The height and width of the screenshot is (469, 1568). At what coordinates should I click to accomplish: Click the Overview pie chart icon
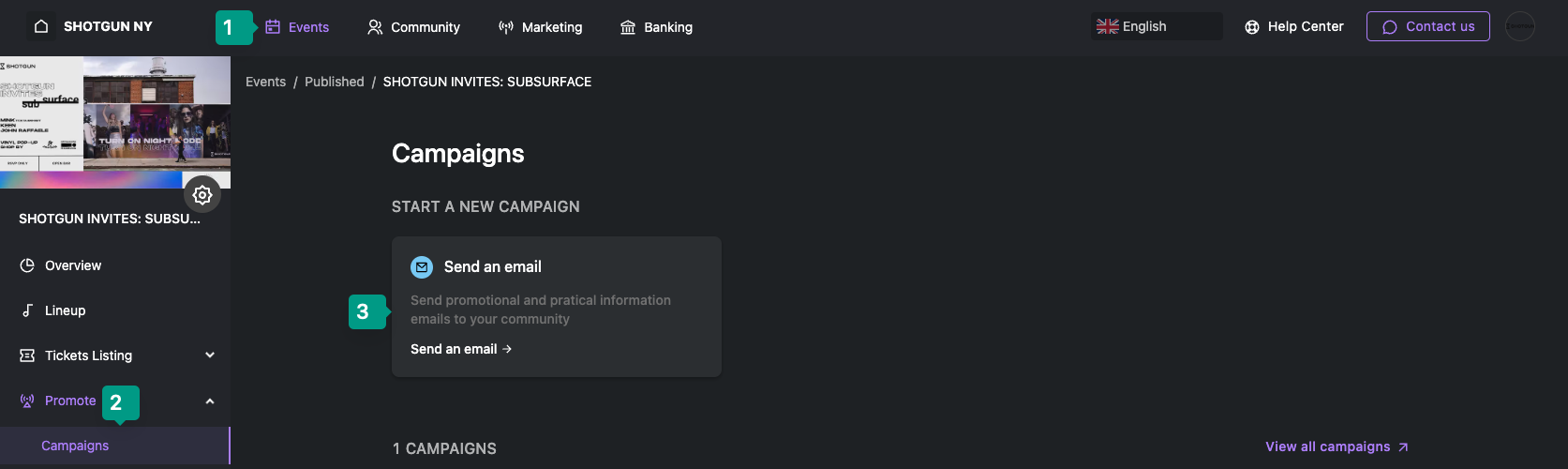[27, 265]
